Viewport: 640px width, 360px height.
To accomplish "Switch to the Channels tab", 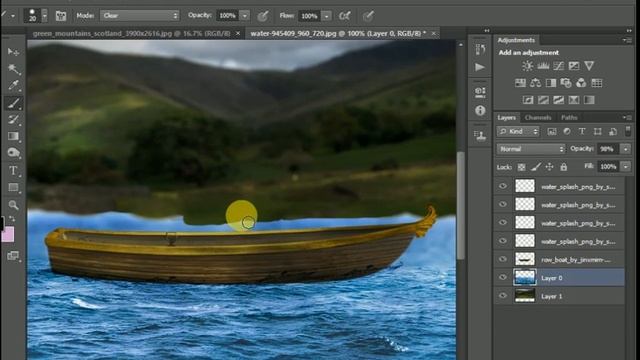I will (538, 118).
